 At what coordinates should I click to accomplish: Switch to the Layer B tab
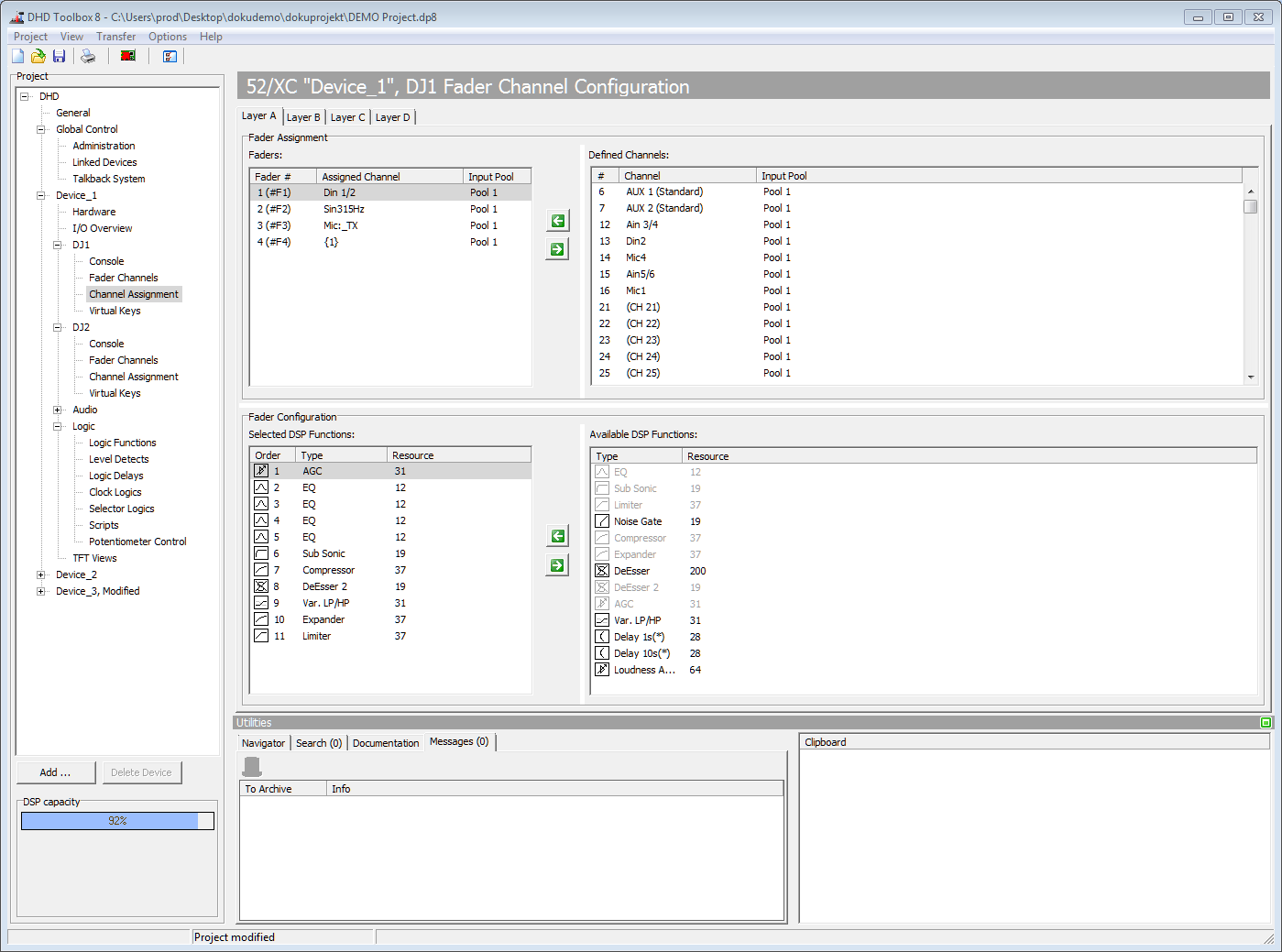303,116
